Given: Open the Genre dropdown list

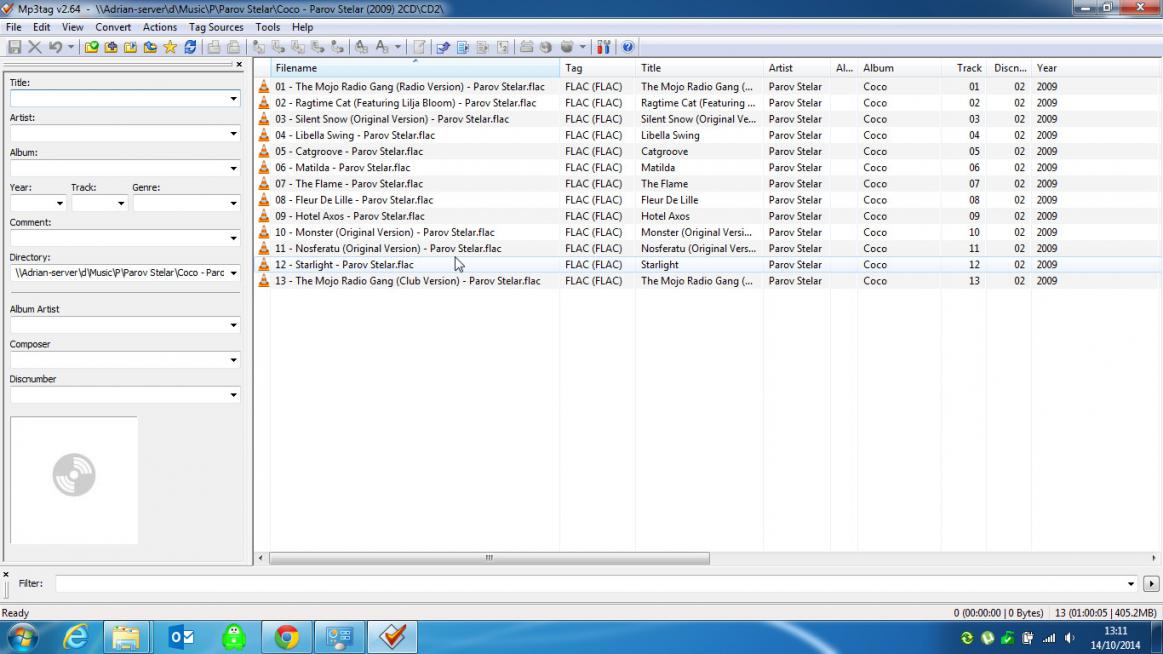Looking at the screenshot, I should coord(233,203).
